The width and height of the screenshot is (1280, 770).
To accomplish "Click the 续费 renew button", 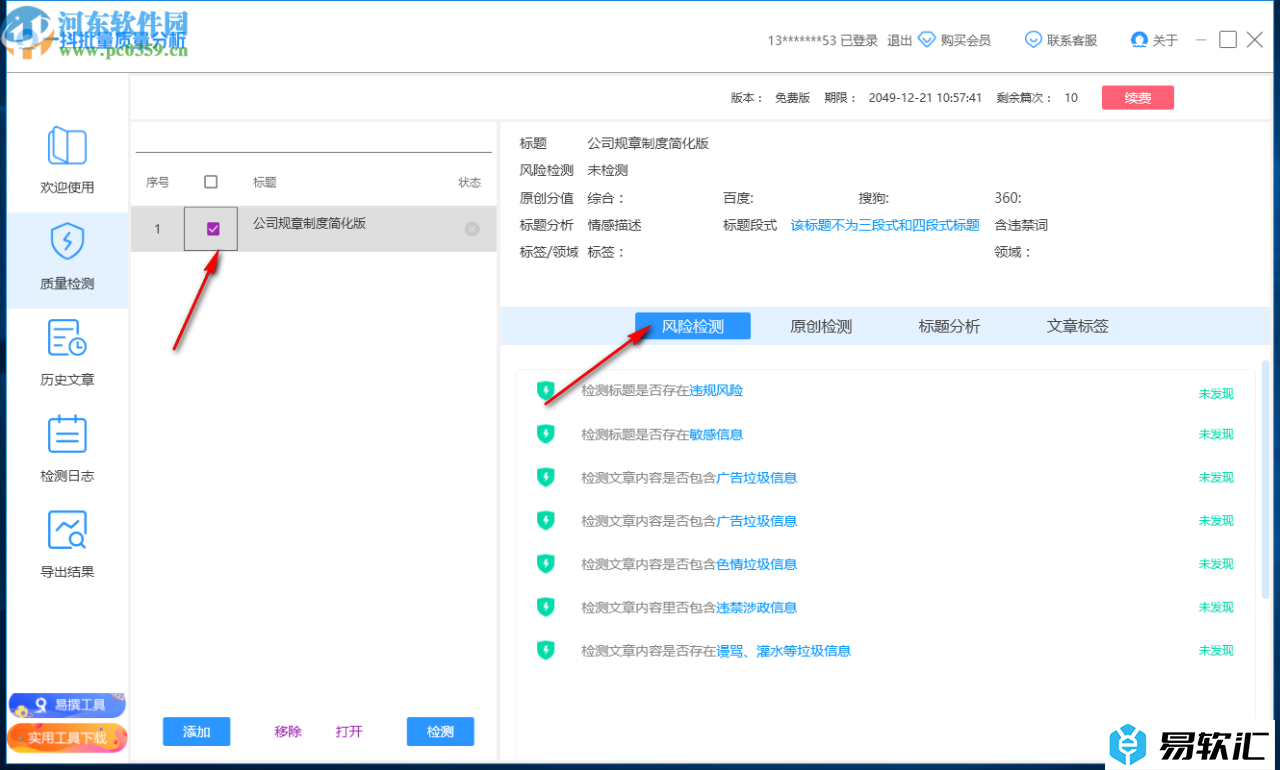I will [x=1138, y=98].
